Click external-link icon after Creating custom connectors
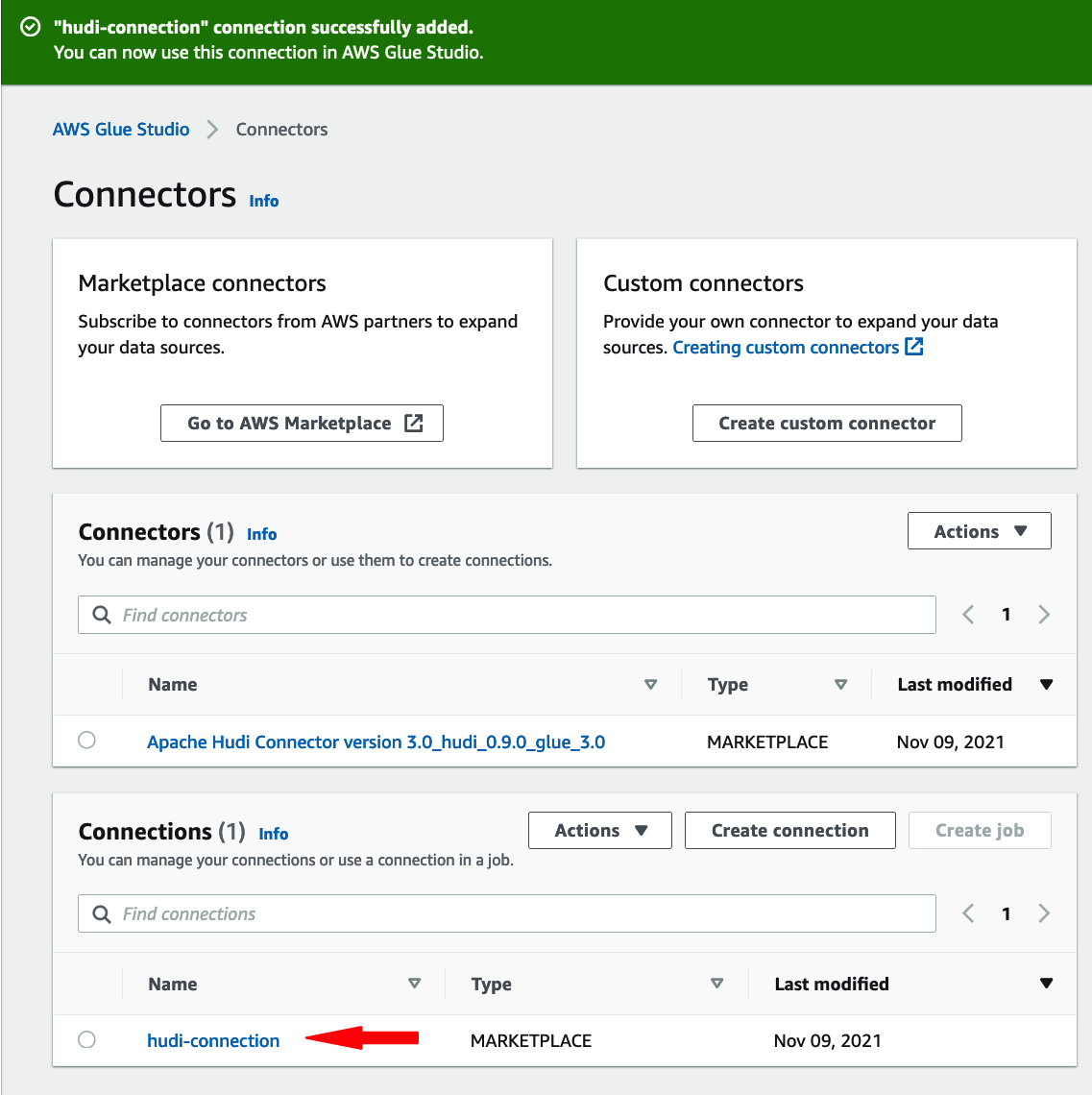Screen dimensions: 1092x1095 914,347
